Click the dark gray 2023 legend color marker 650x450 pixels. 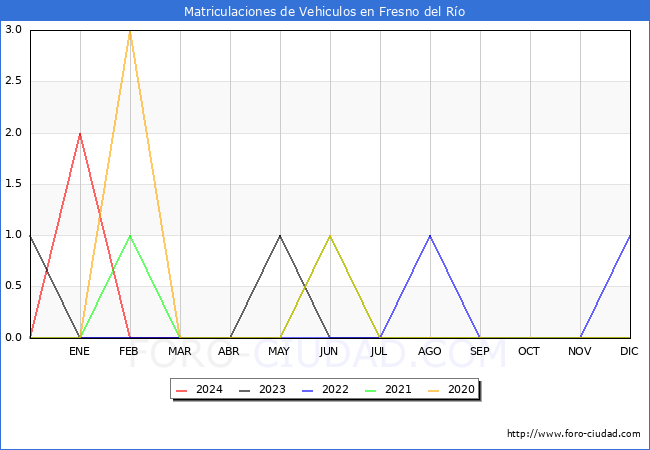click(x=245, y=390)
